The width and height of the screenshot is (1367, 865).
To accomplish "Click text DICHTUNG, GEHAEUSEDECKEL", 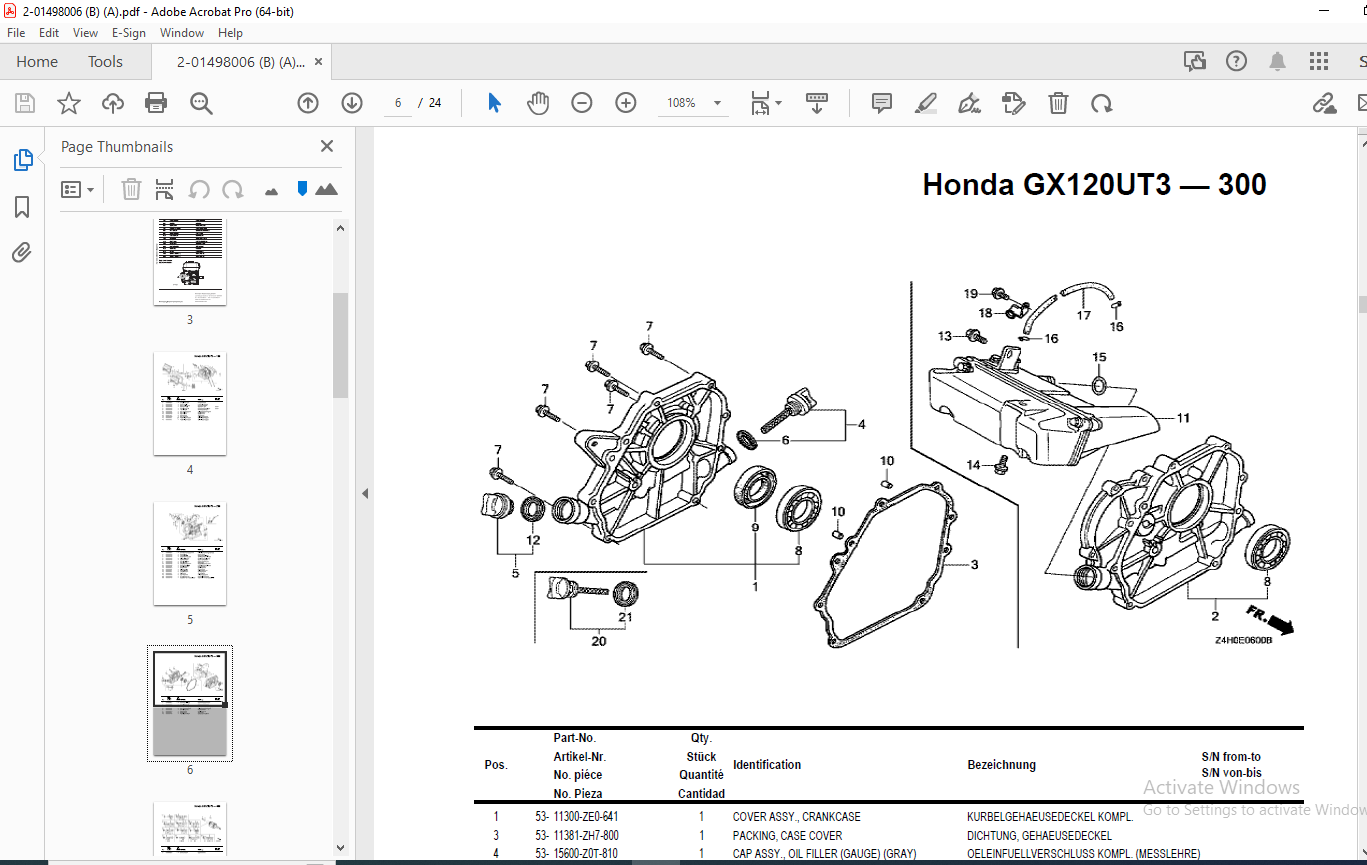I will (1039, 835).
